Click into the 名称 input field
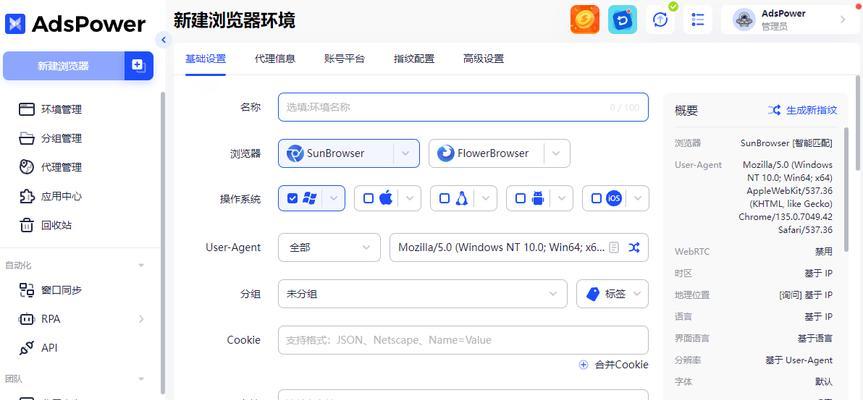863x400 pixels. click(463, 107)
